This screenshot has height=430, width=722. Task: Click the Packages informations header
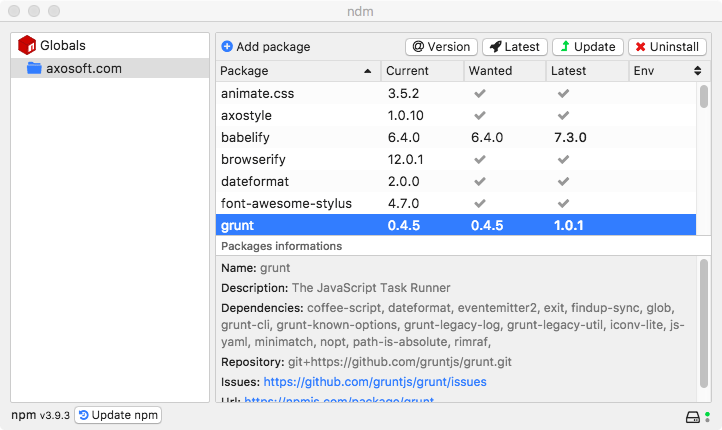click(281, 246)
